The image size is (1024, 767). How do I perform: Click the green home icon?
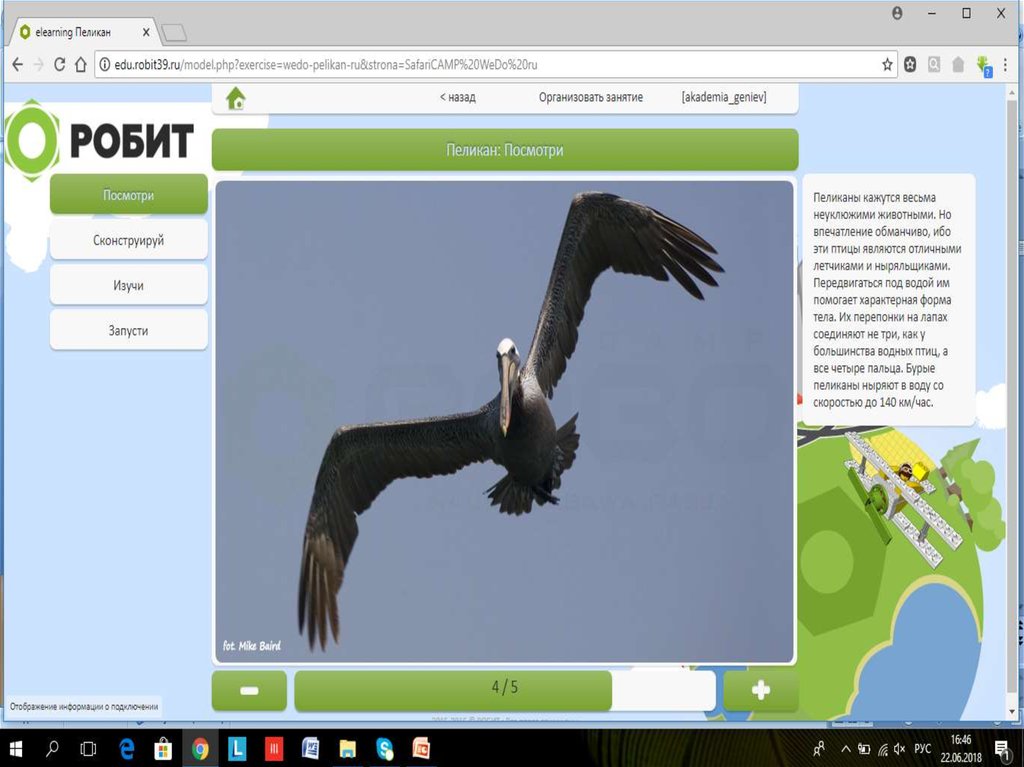pyautogui.click(x=236, y=98)
